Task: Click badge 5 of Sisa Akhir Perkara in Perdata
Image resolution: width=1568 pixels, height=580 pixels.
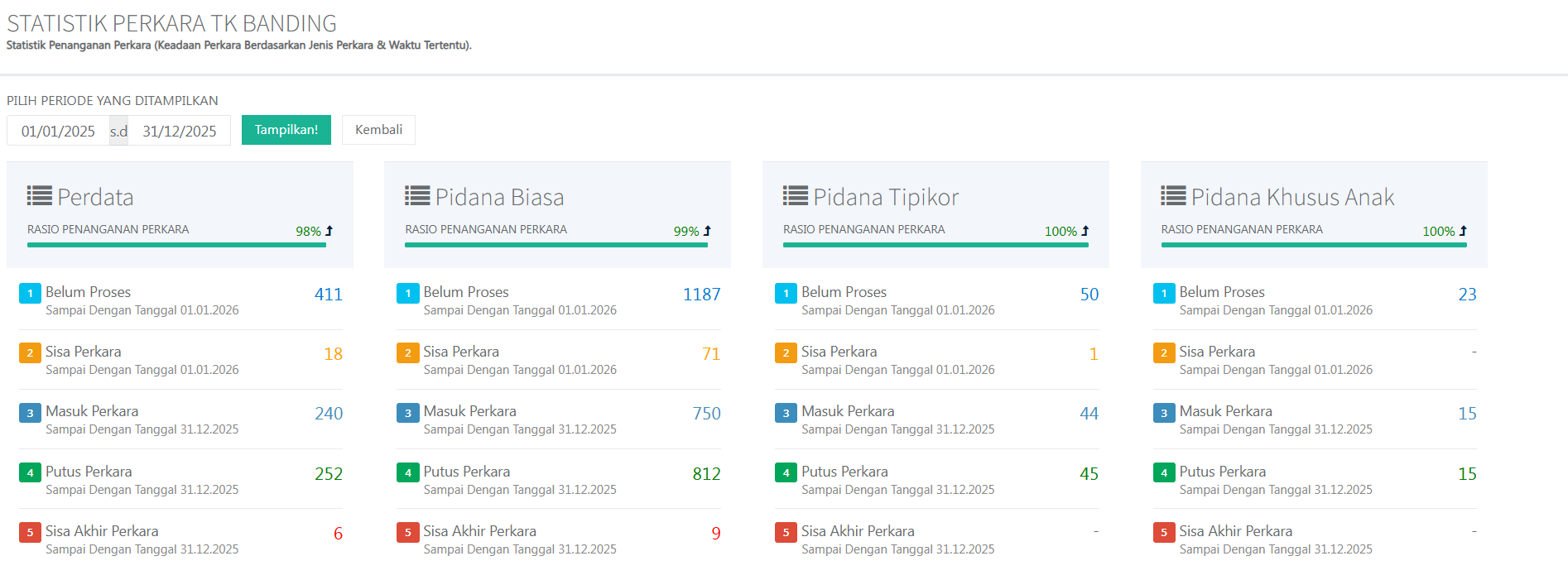Action: click(x=30, y=532)
